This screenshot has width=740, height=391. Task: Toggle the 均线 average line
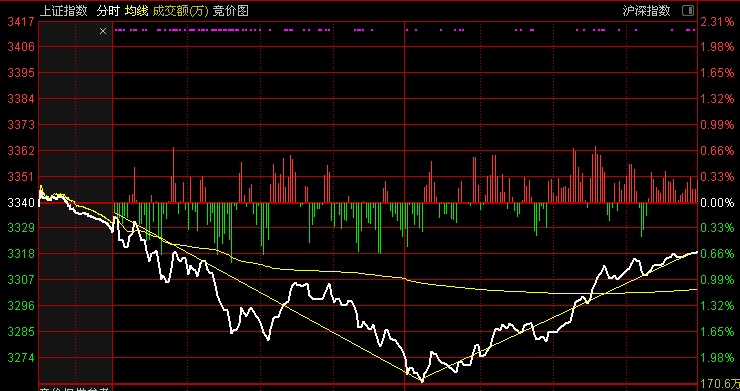(136, 11)
